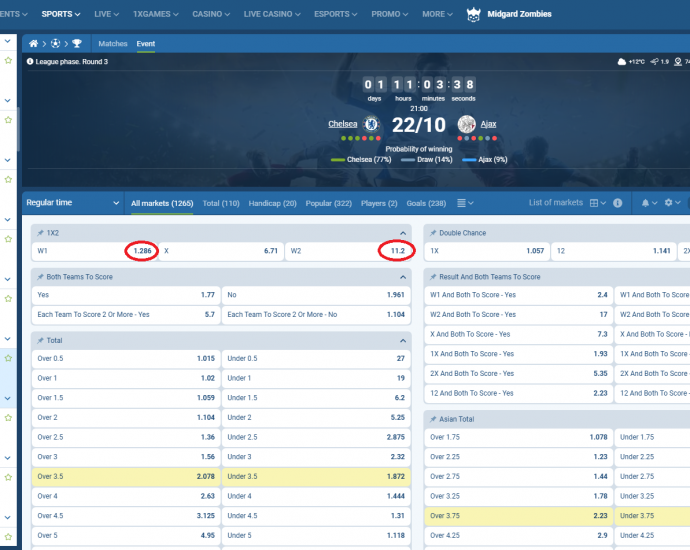Bet on draw X at 6.71
Viewport: 690px width, 550px height.
pyautogui.click(x=221, y=251)
